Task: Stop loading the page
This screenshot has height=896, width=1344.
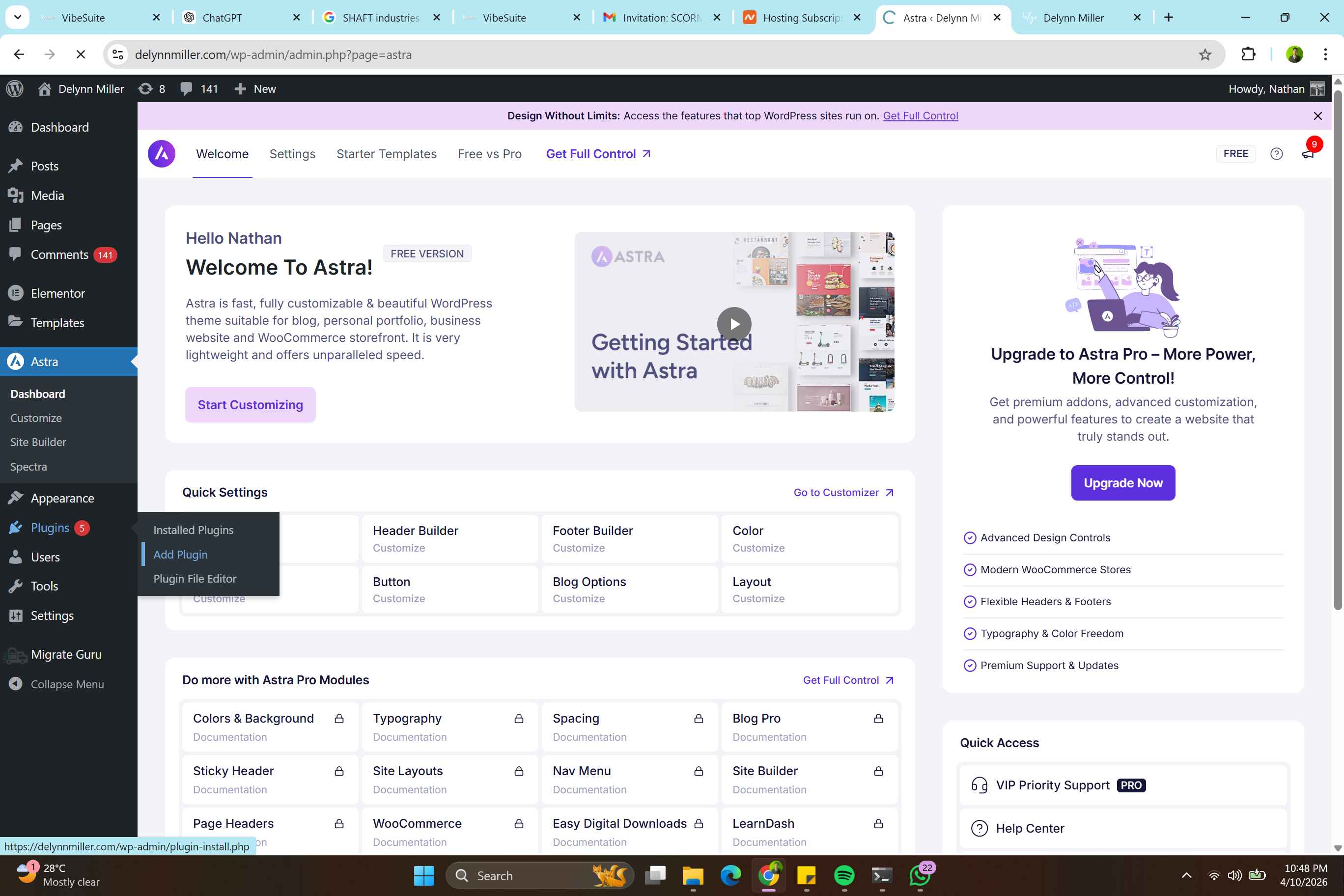Action: pyautogui.click(x=81, y=55)
